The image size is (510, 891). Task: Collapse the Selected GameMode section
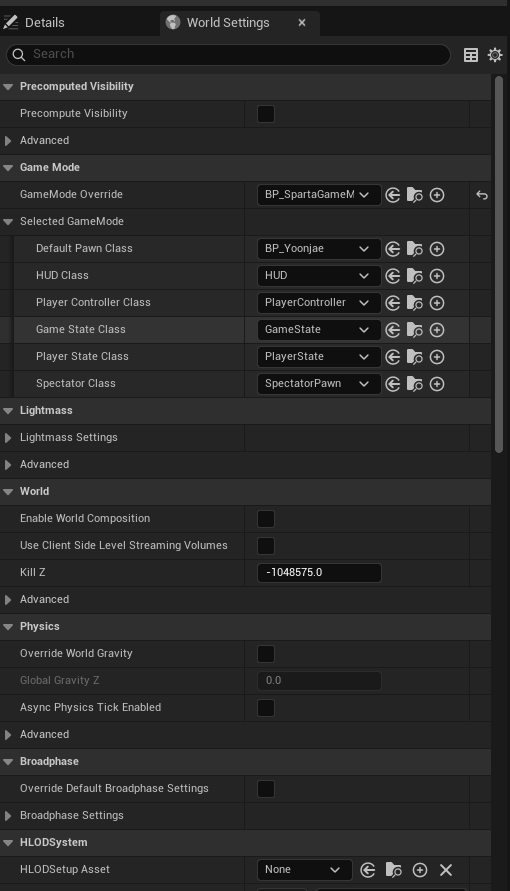(8, 222)
